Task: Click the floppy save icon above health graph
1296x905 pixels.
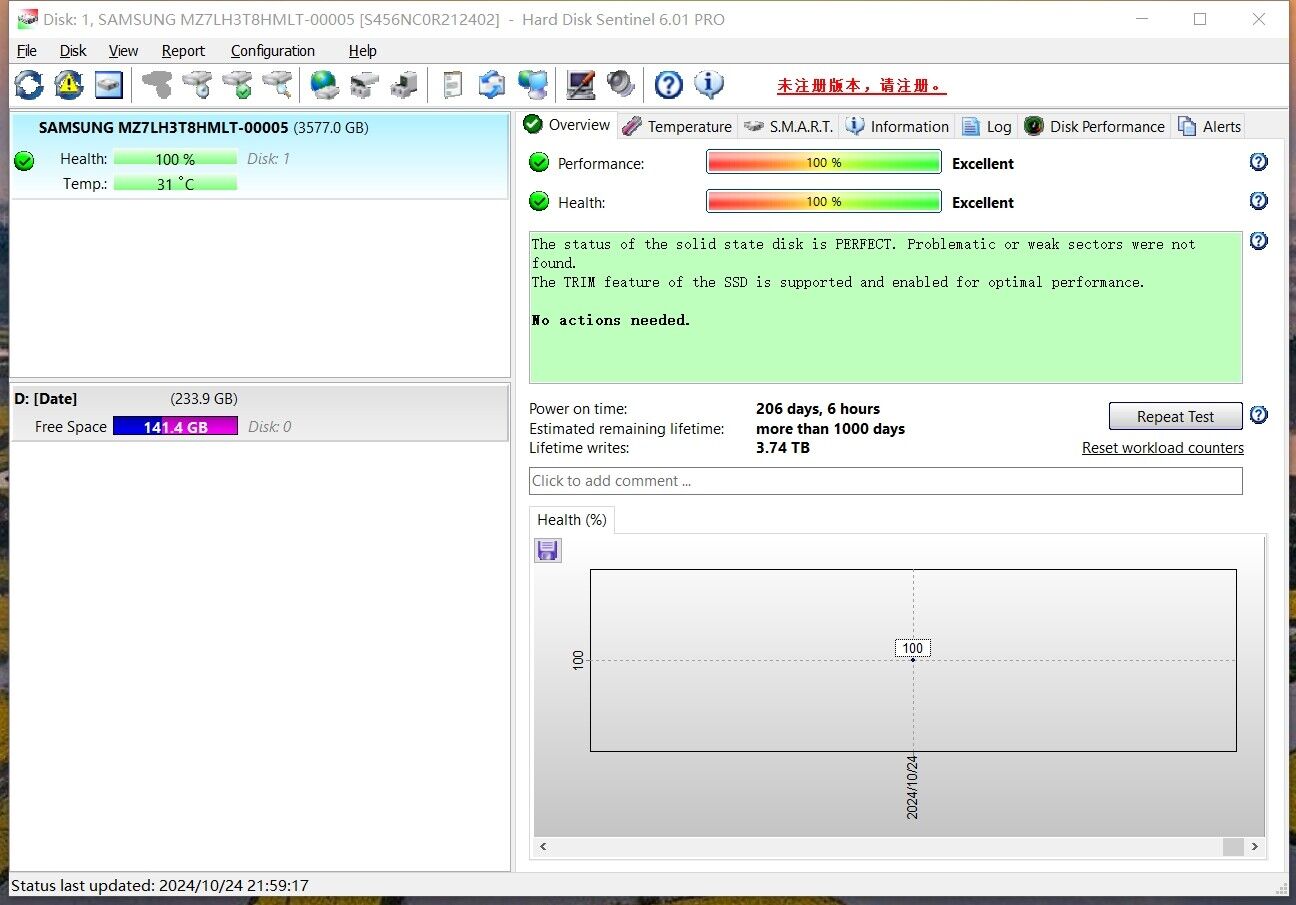Action: click(x=548, y=550)
